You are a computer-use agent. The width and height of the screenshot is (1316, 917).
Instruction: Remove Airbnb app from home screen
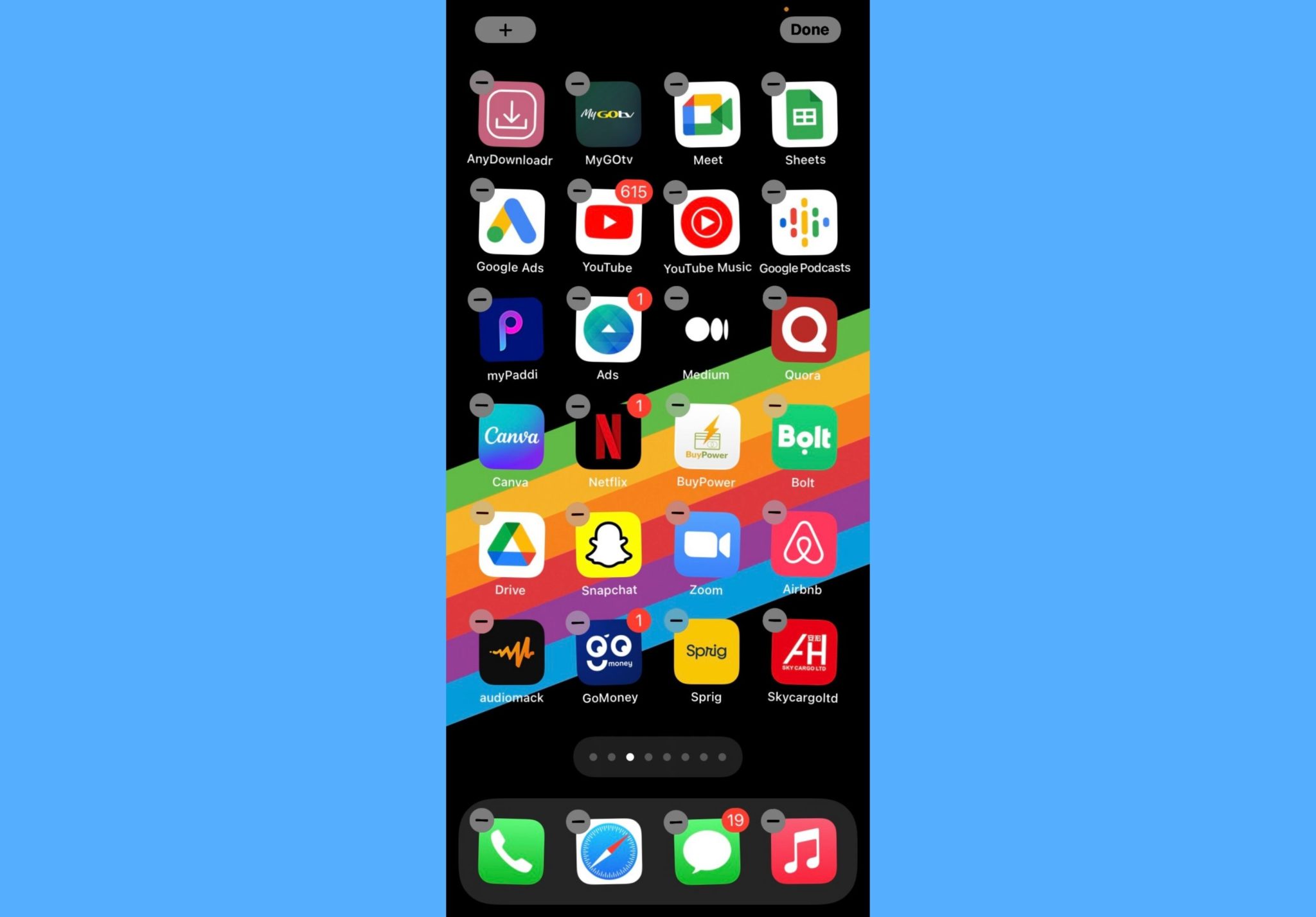[775, 513]
